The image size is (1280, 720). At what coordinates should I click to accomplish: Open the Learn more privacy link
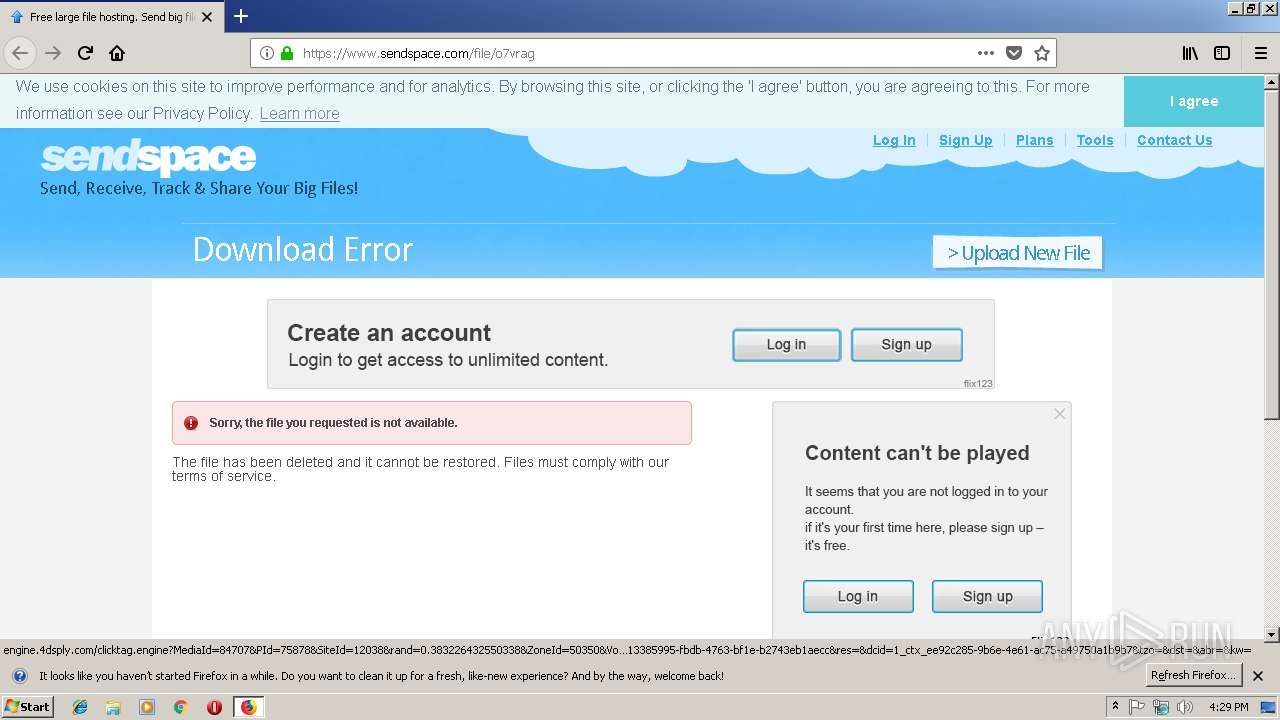(299, 113)
